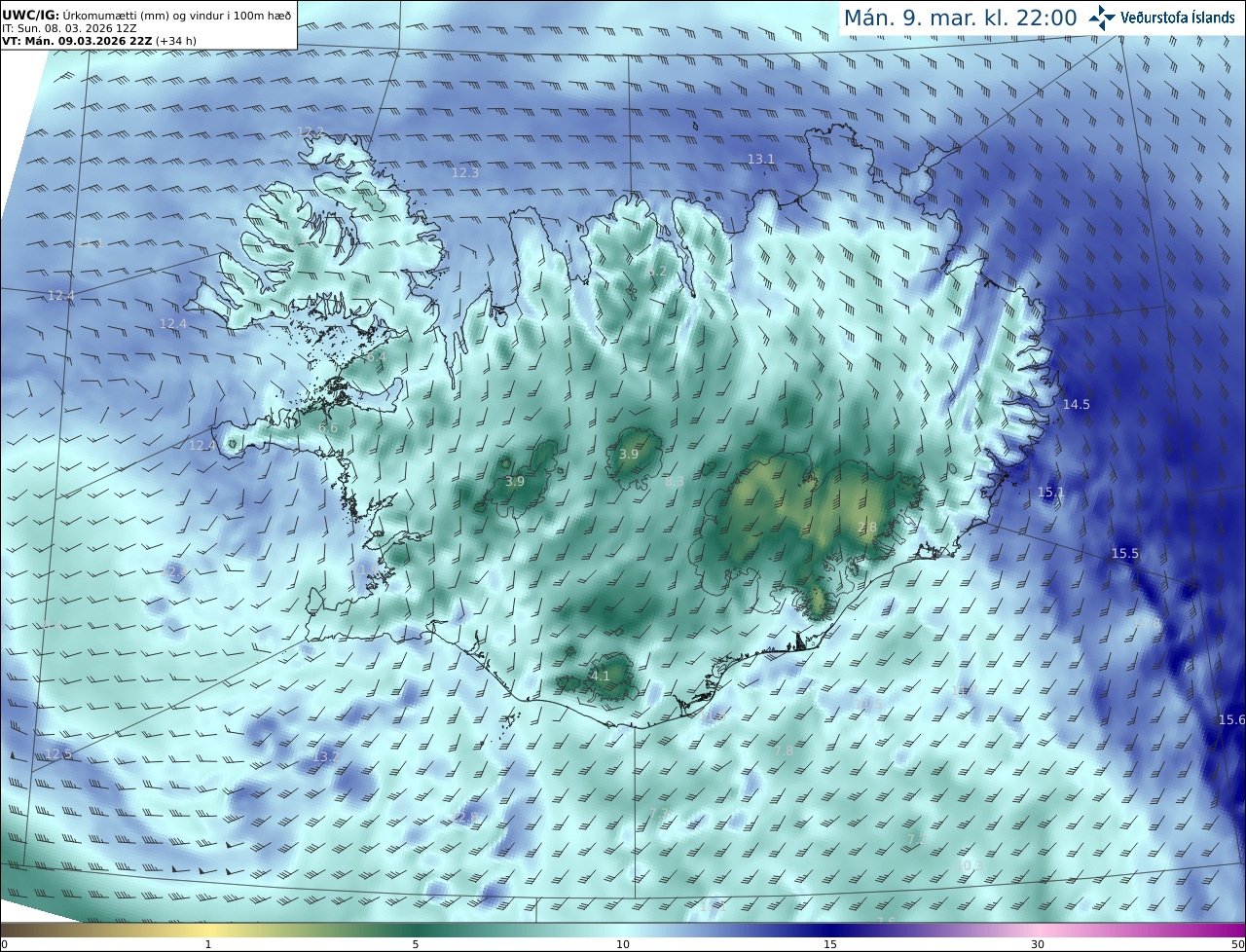The height and width of the screenshot is (952, 1246).
Task: Click the 15.5 value southeast of Iceland
Action: coord(1124,553)
